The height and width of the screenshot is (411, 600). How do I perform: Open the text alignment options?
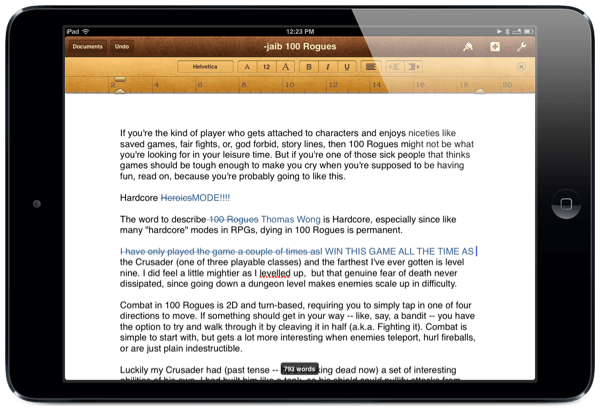[x=370, y=67]
